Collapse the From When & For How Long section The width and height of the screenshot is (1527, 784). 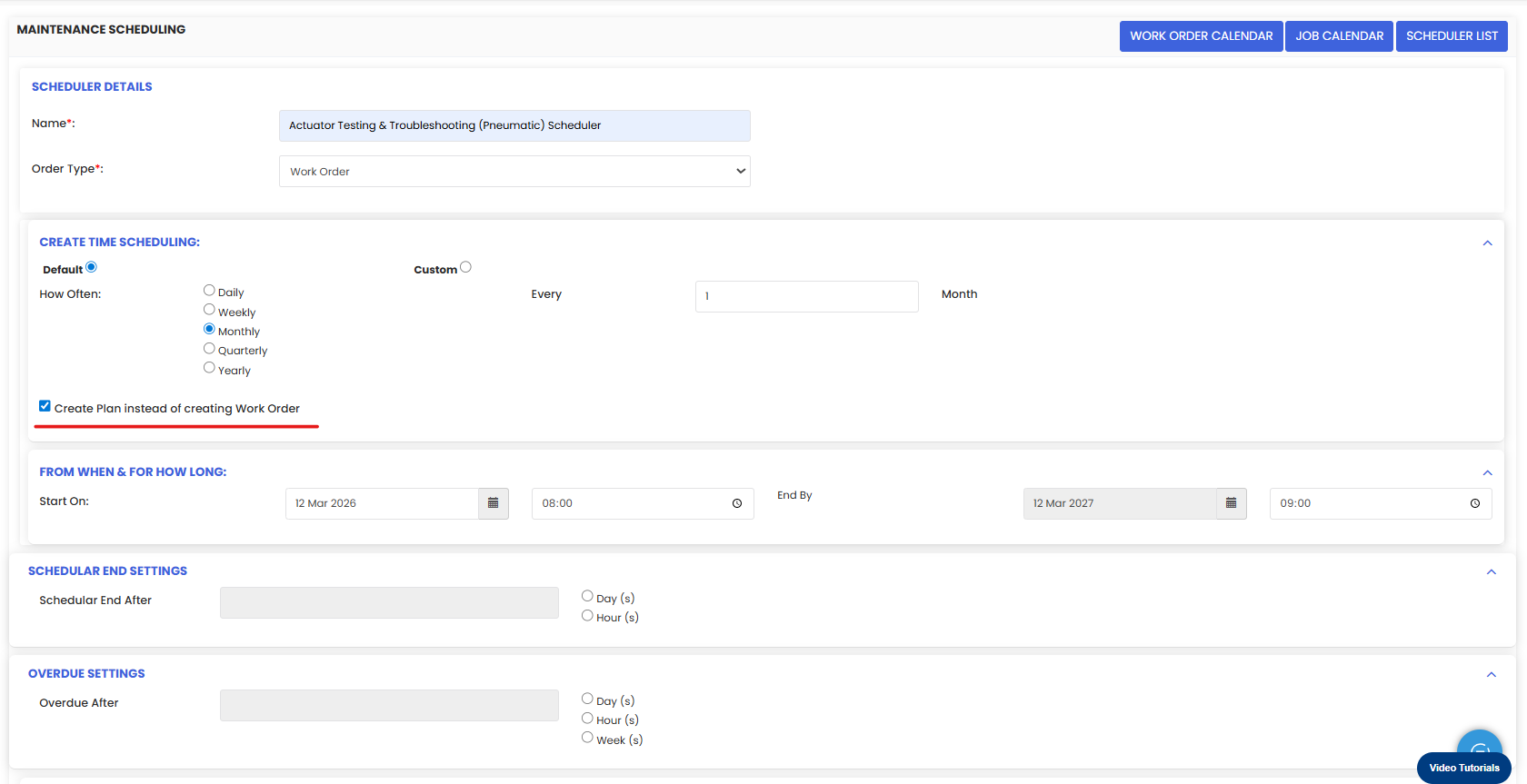[x=1488, y=472]
